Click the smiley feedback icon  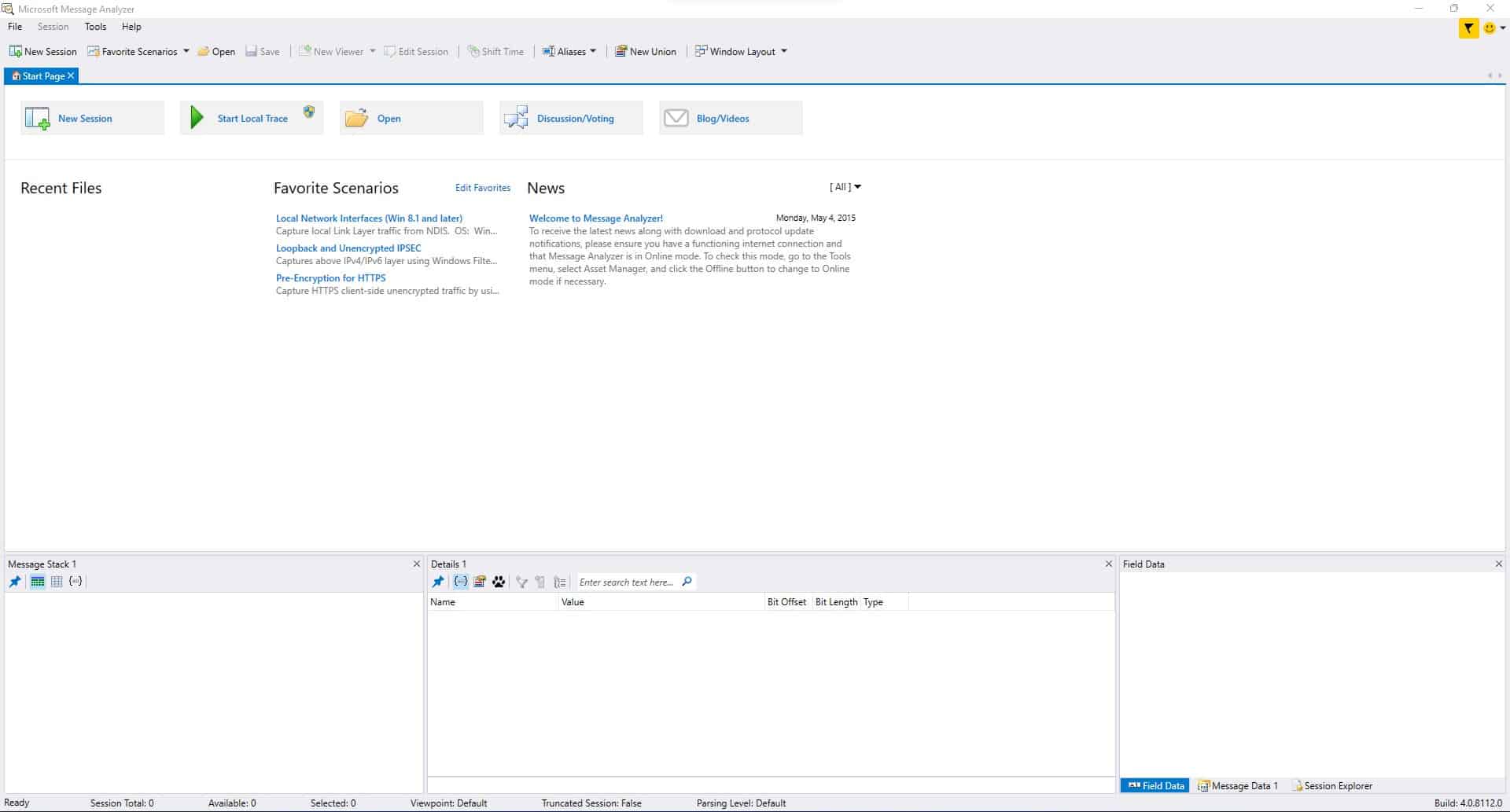[1489, 28]
